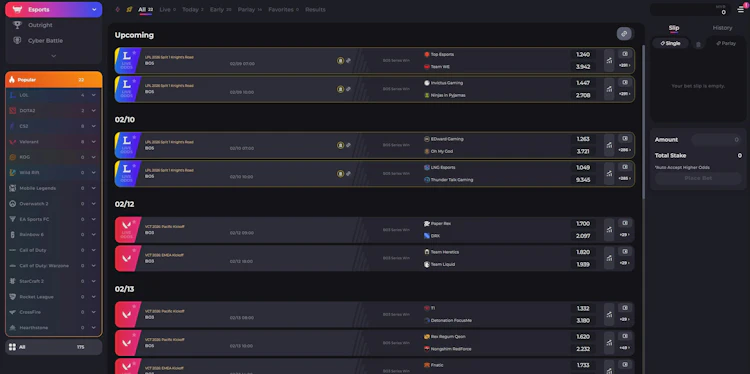Favorite the Paper Rex match star
Image resolution: width=750 pixels, height=374 pixels.
[x=134, y=221]
